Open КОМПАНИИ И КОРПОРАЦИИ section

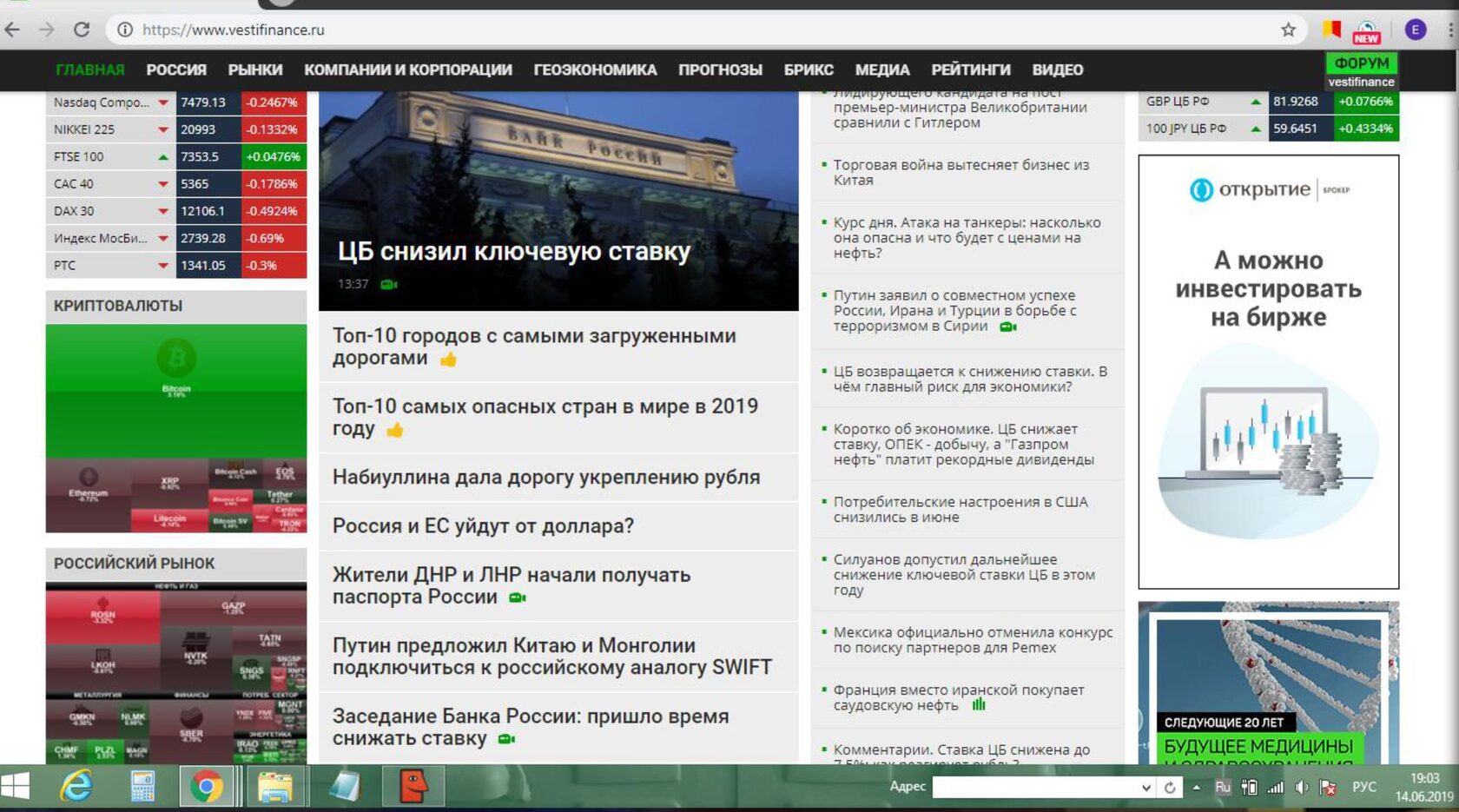click(x=408, y=69)
